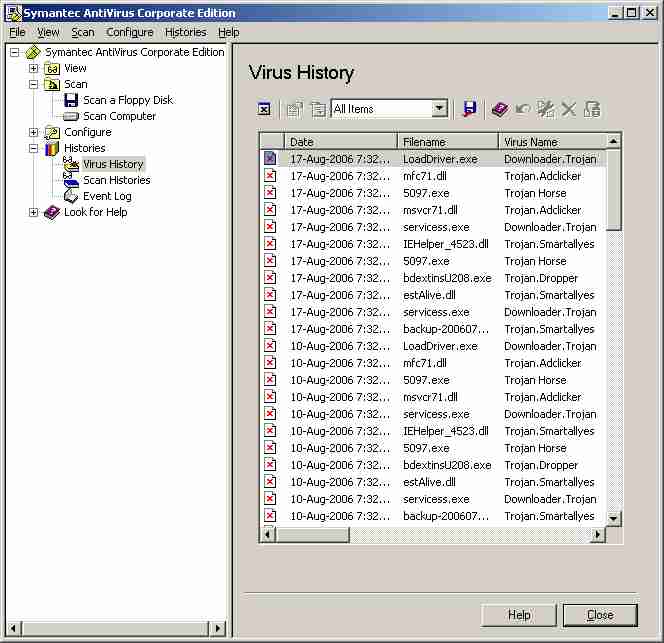Open the All Items filter dropdown
The image size is (664, 643).
point(440,109)
